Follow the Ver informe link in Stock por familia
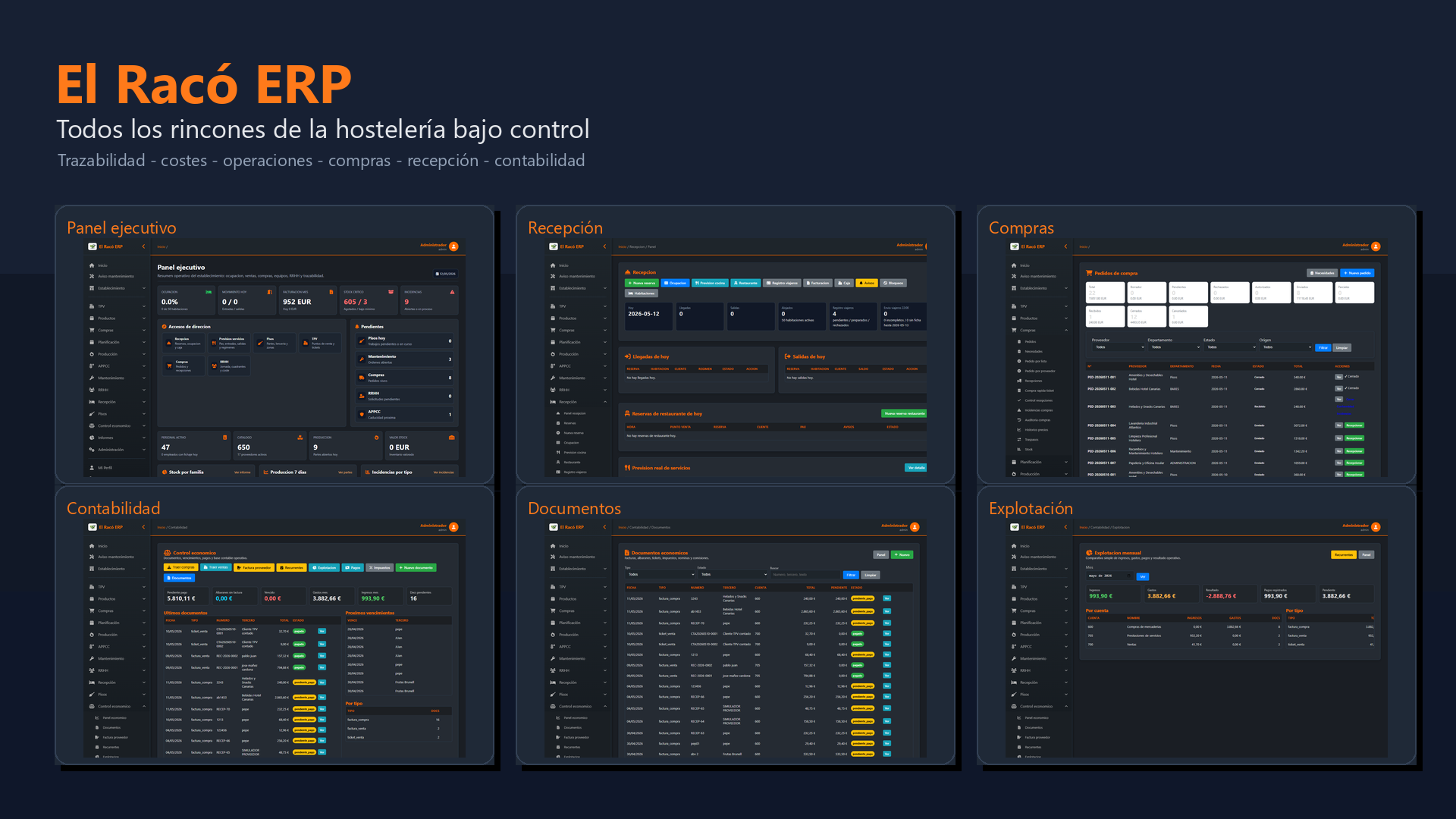The width and height of the screenshot is (1456, 819). 243,472
